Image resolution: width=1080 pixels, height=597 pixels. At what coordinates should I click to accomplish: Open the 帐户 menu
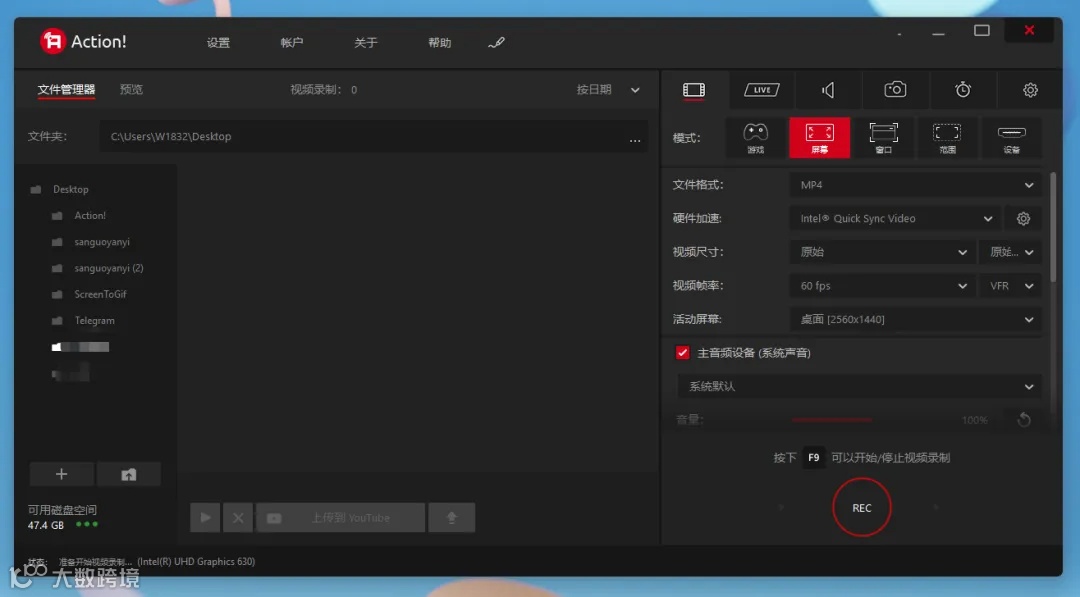pyautogui.click(x=292, y=43)
